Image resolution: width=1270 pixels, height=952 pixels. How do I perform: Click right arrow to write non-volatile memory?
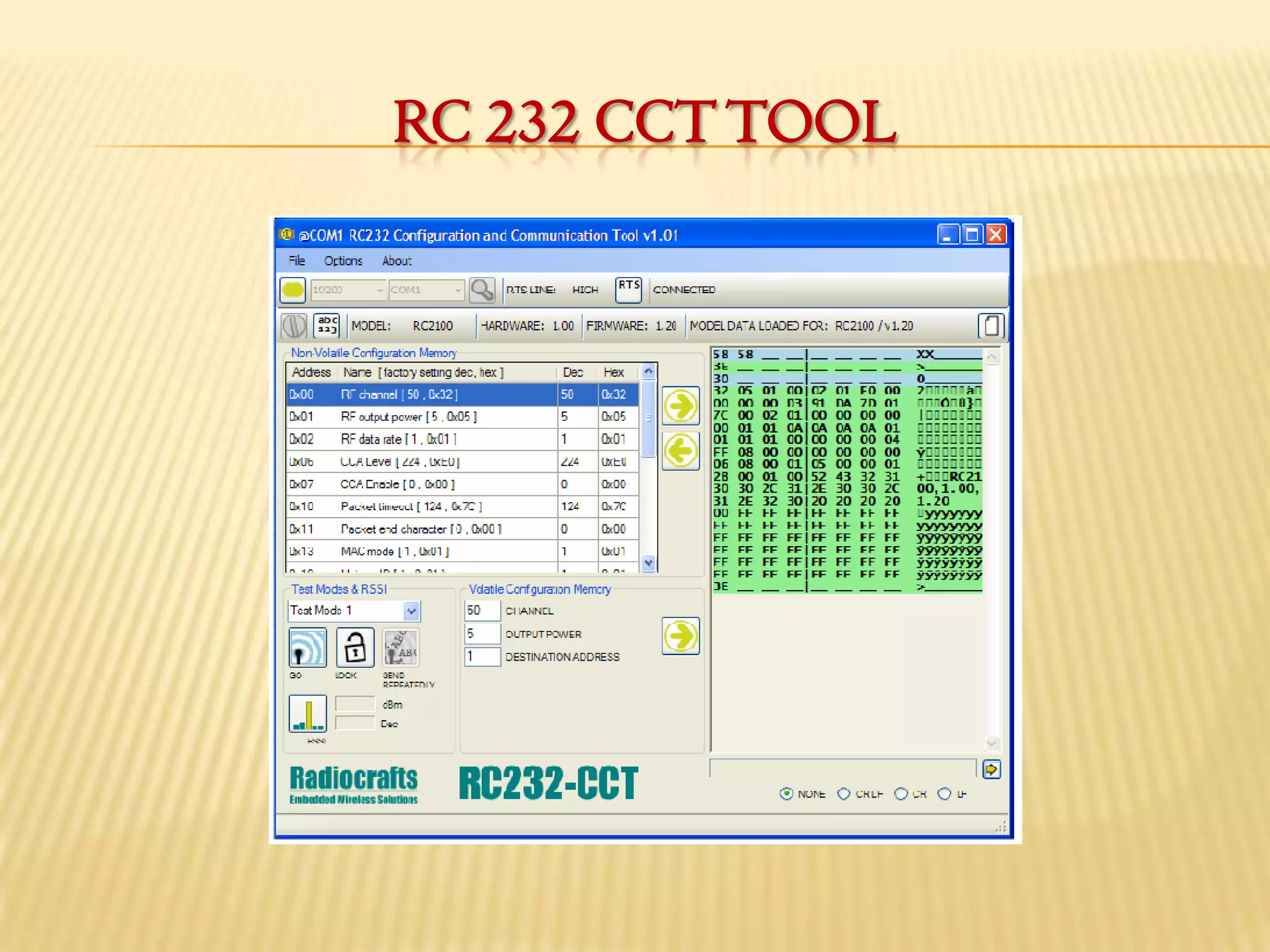[681, 406]
